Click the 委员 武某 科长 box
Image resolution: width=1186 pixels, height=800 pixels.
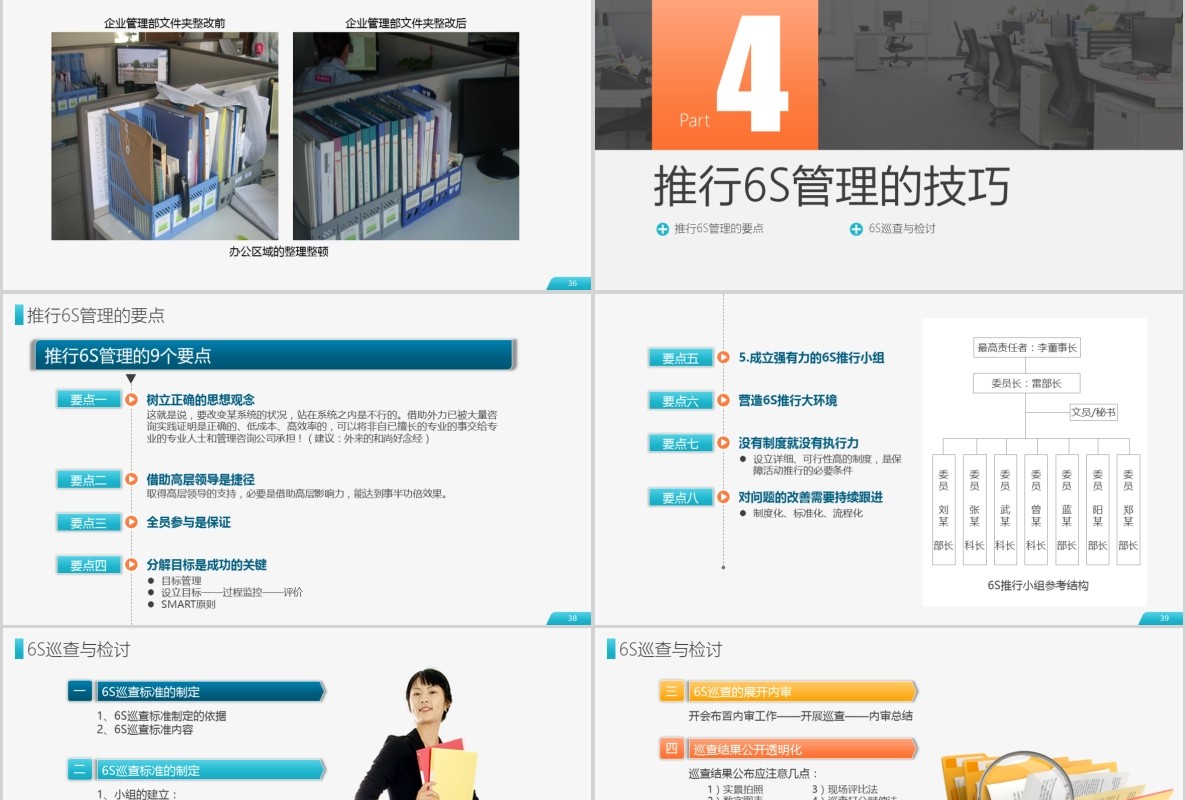point(1005,509)
